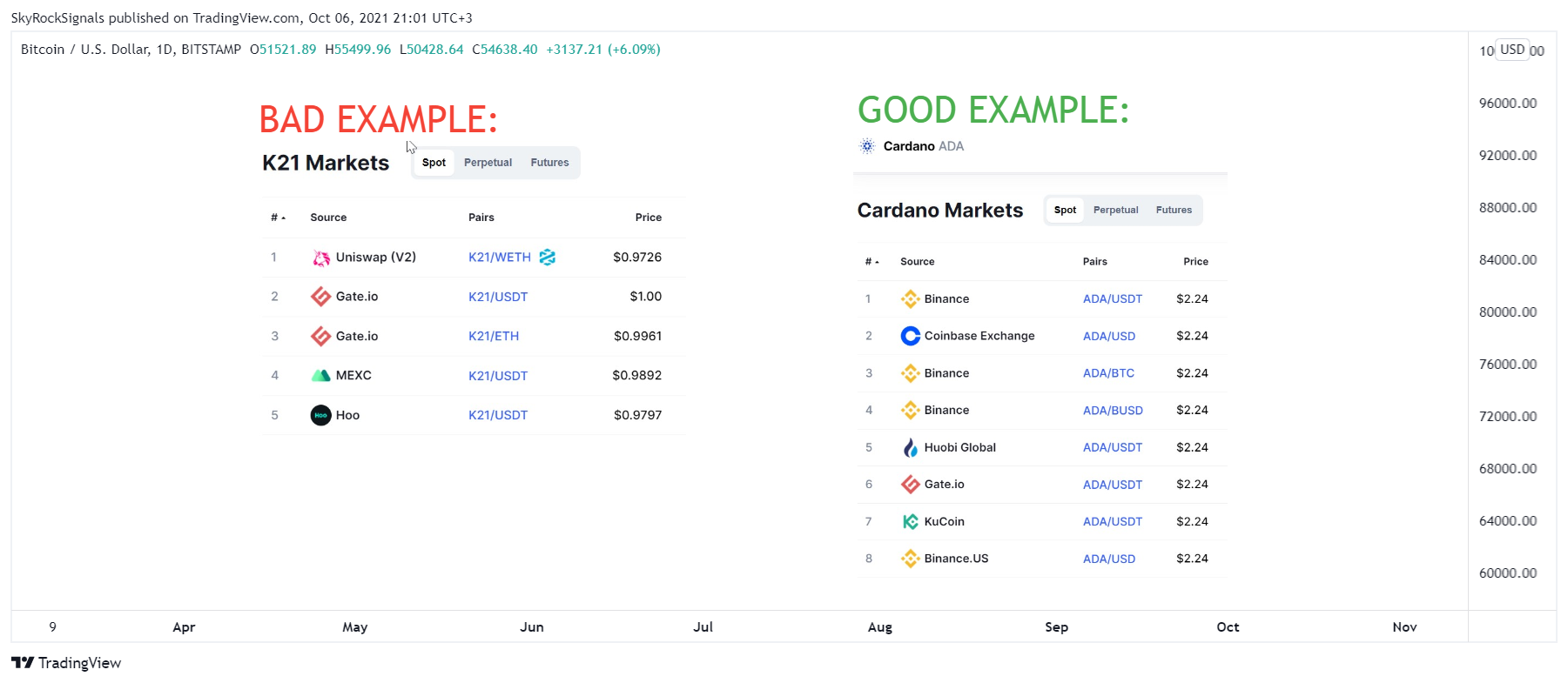Click the $0.9892 price value

[637, 376]
